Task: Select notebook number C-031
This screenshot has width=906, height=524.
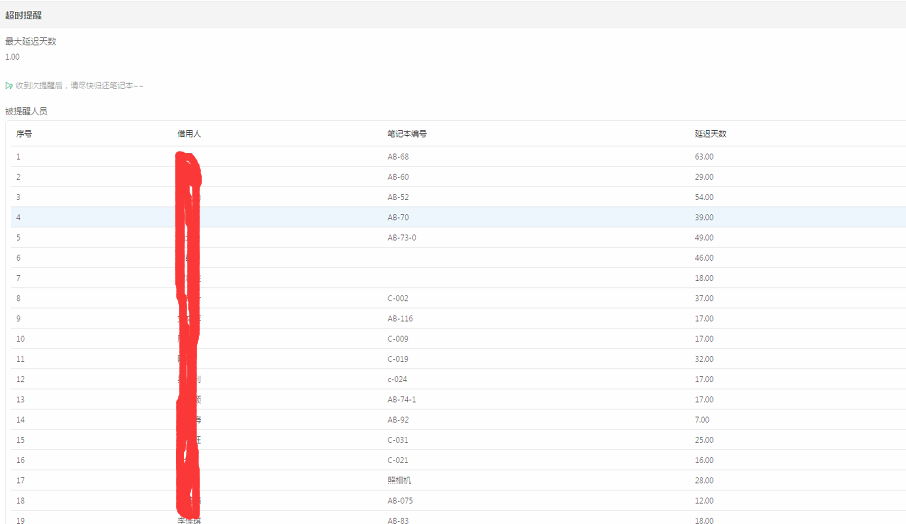Action: pyautogui.click(x=398, y=440)
